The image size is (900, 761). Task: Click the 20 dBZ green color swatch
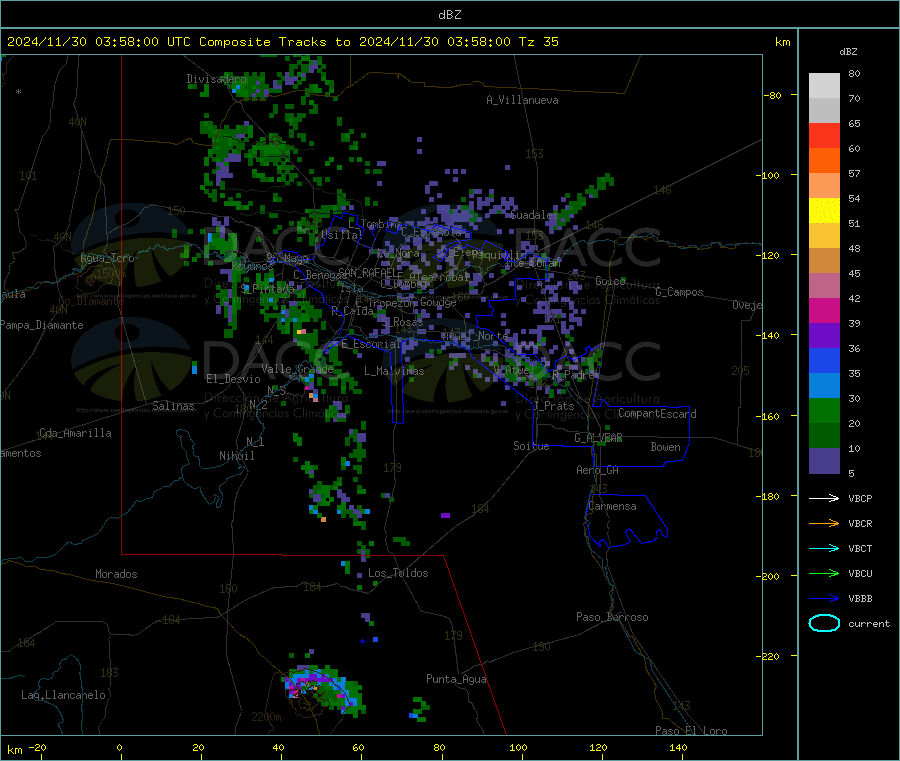pos(824,410)
